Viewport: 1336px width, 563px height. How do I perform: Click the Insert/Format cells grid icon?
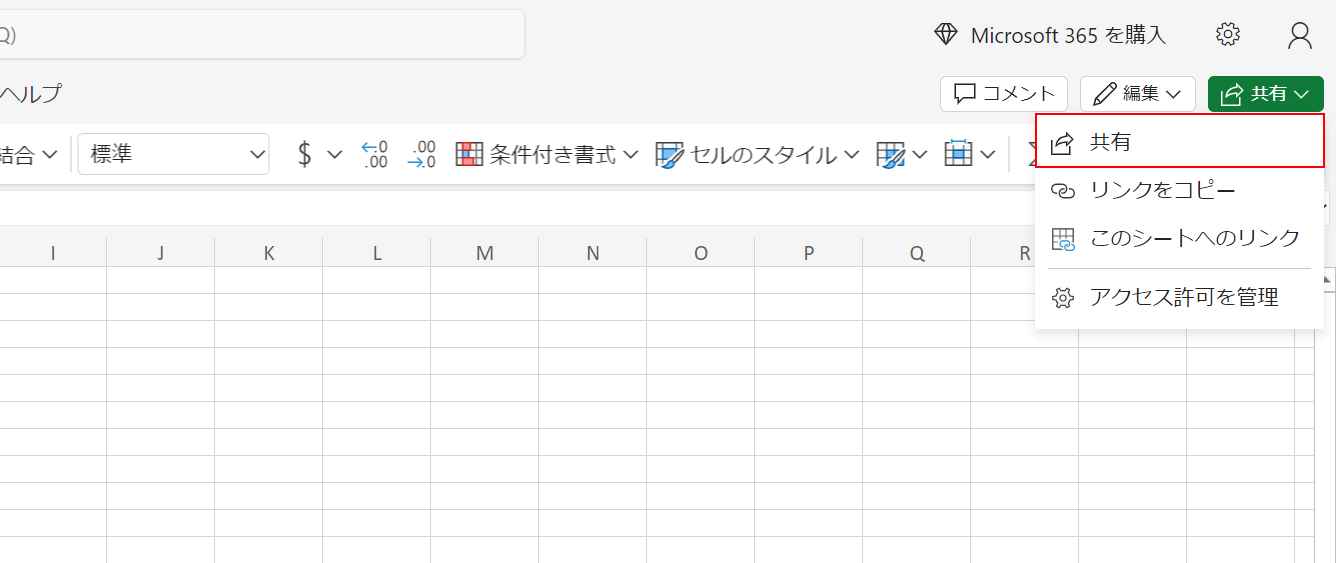pyautogui.click(x=959, y=154)
